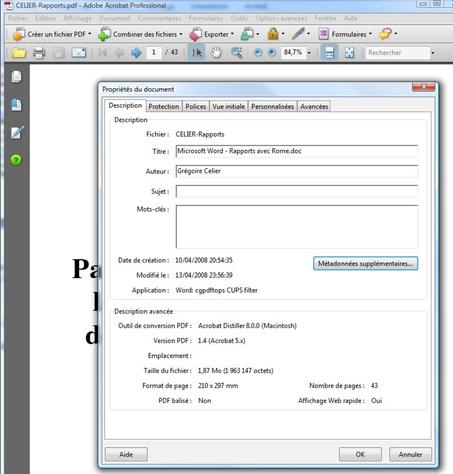Viewport: 453px width, 474px height.
Task: Open the Fichier menu
Action: [x=18, y=18]
